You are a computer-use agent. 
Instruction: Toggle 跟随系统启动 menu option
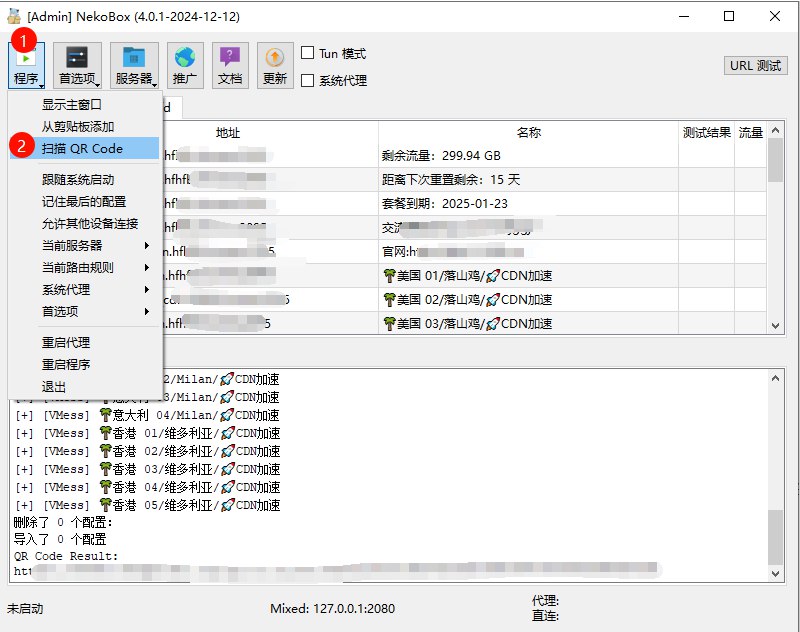click(x=84, y=180)
